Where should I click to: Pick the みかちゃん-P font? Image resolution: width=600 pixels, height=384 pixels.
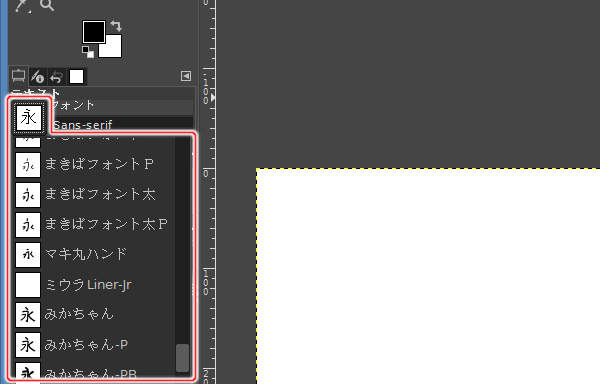[x=95, y=345]
